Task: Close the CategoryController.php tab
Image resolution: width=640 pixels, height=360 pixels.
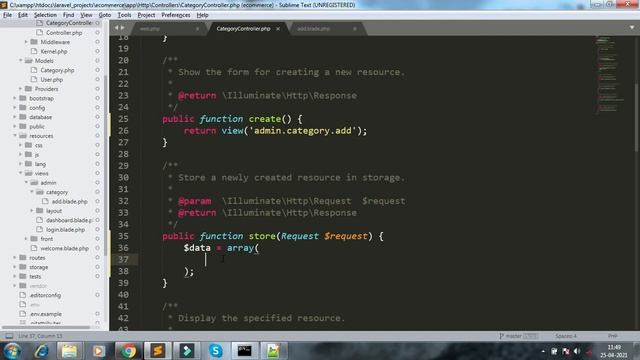Action: tap(278, 29)
